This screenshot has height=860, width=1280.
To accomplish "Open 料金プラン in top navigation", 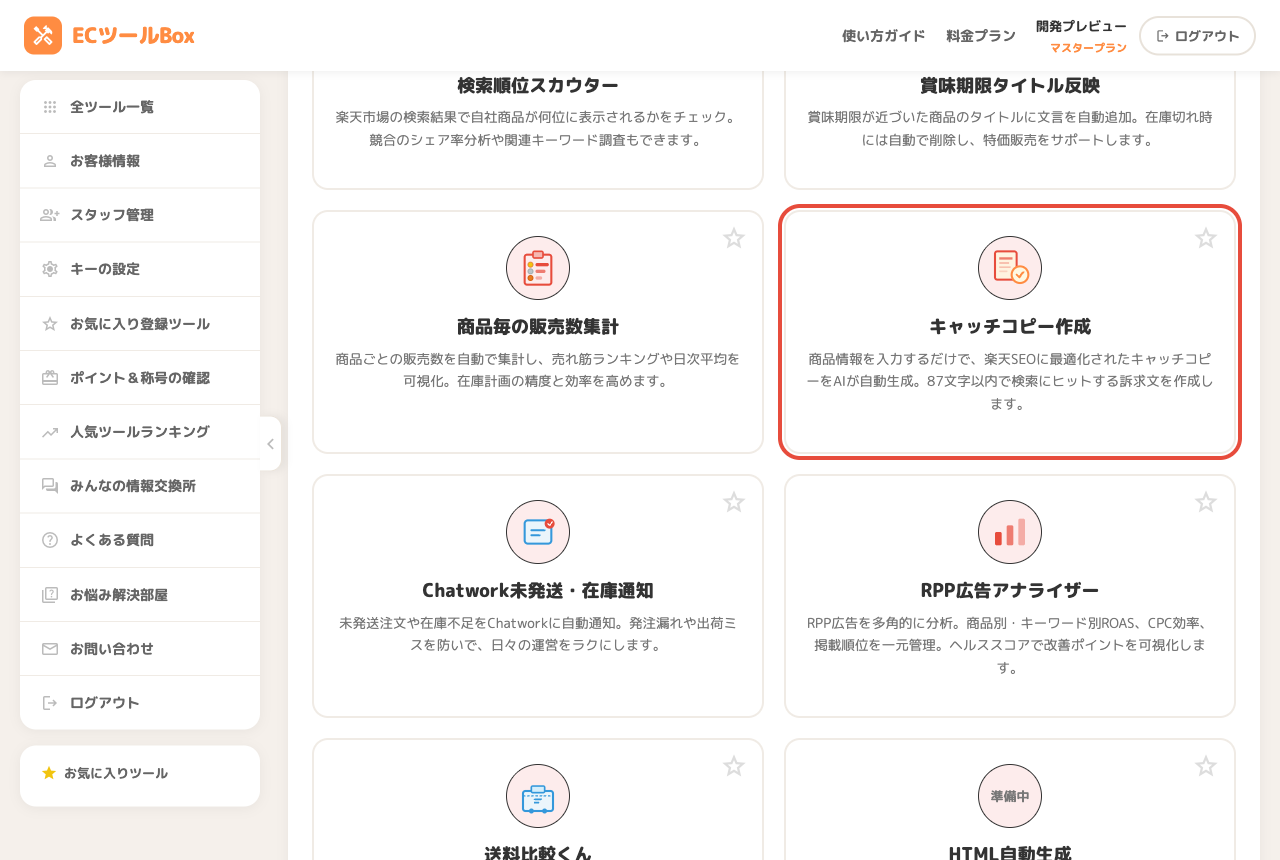I will 981,36.
